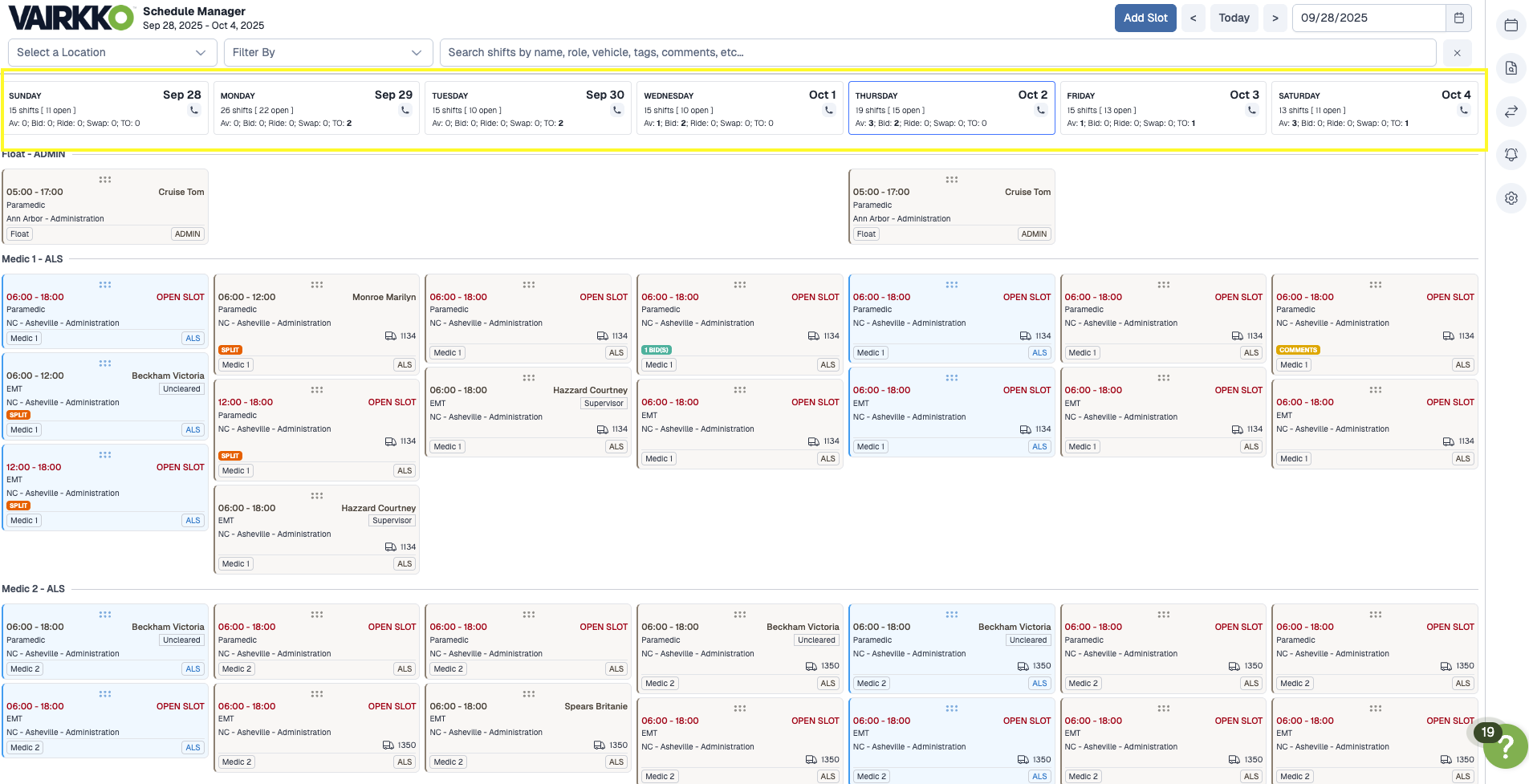The width and height of the screenshot is (1529, 784).
Task: Click the shift search input field
Action: pyautogui.click(x=937, y=52)
